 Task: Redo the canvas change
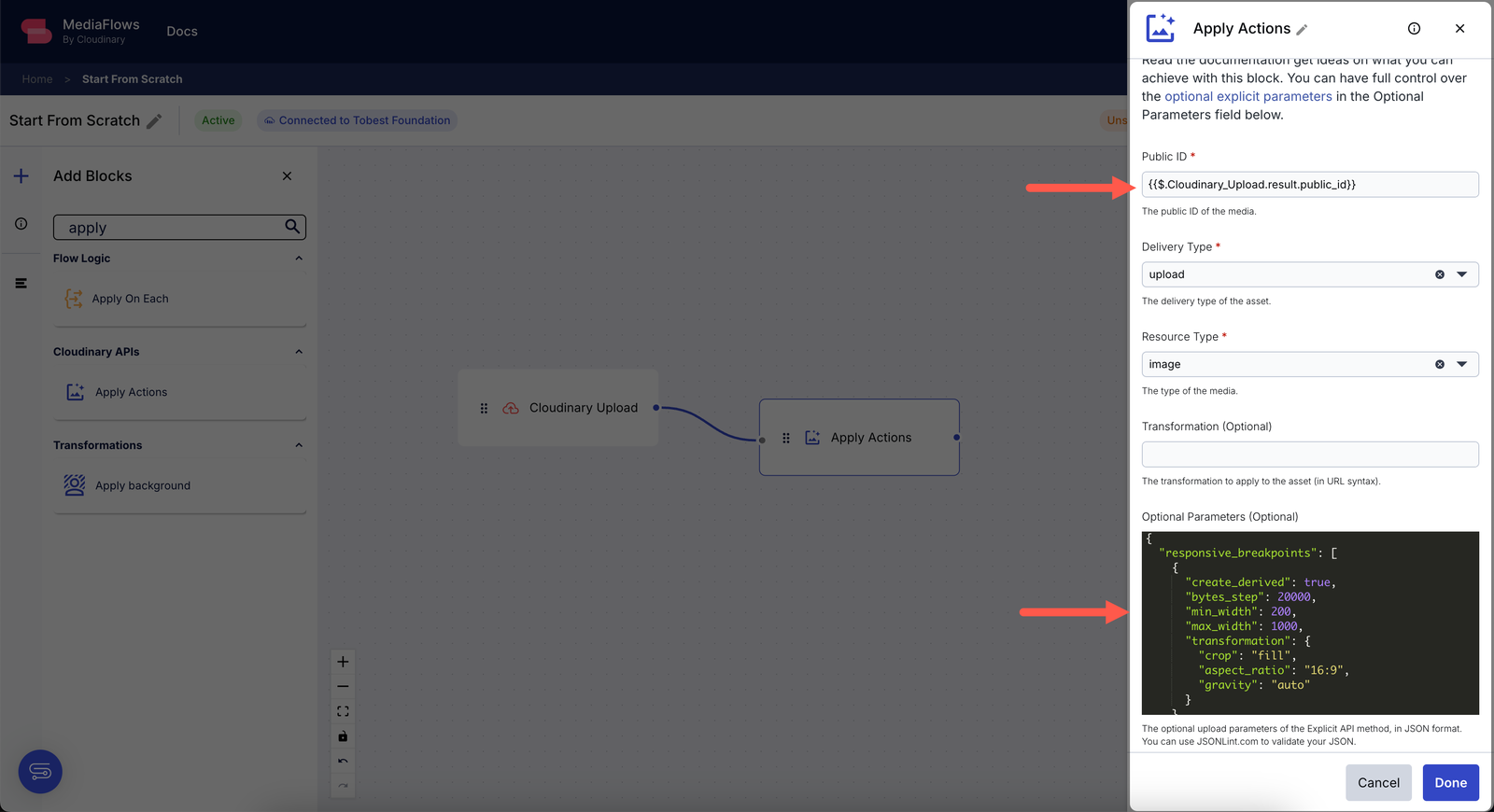click(x=343, y=786)
